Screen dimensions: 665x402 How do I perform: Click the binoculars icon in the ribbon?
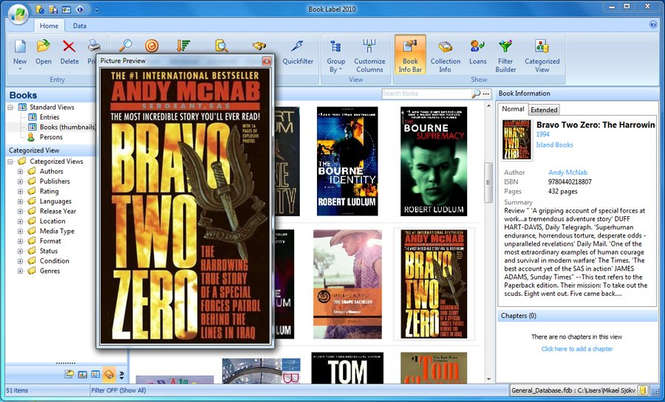click(259, 45)
